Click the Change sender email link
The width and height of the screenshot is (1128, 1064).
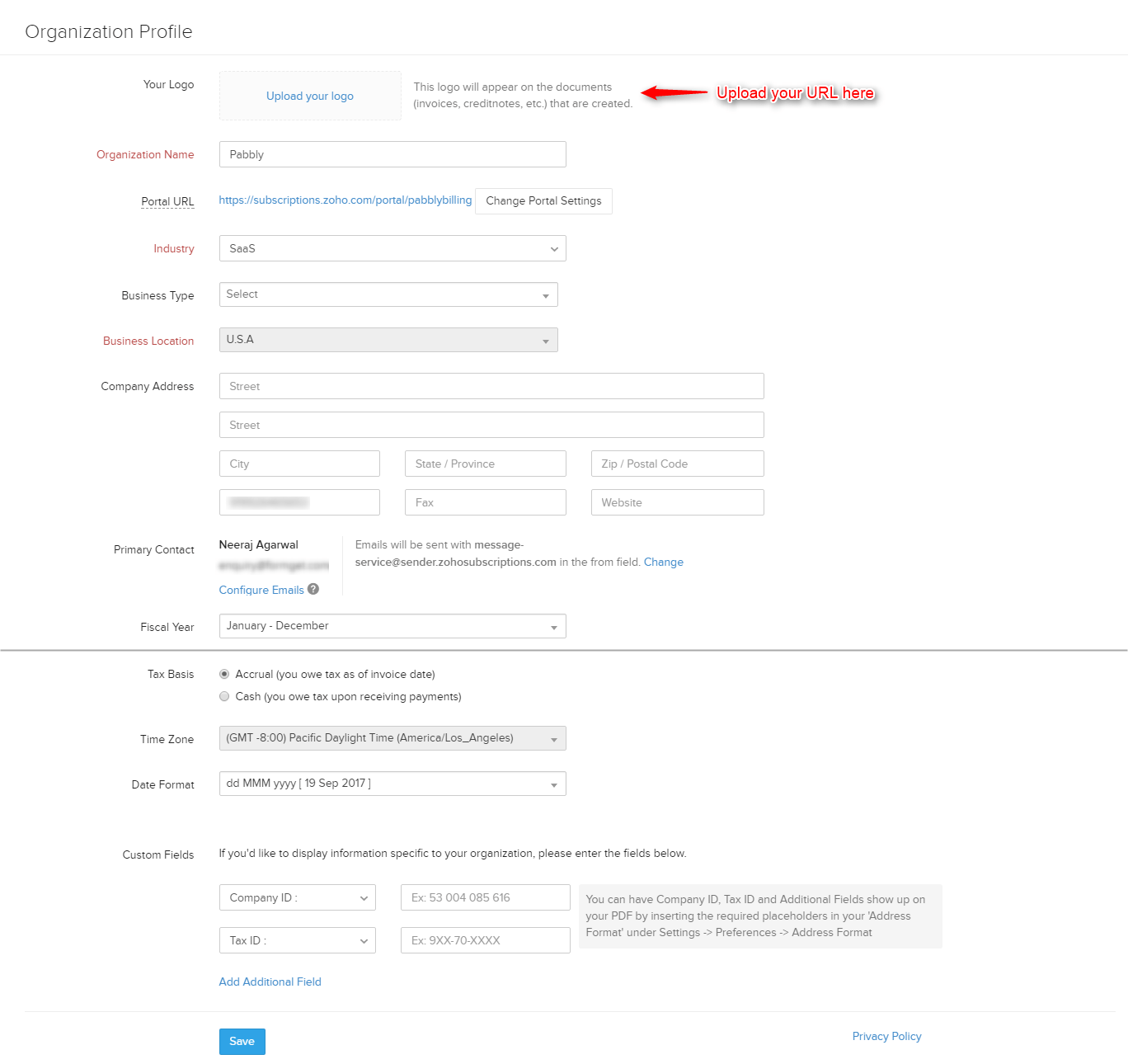664,562
